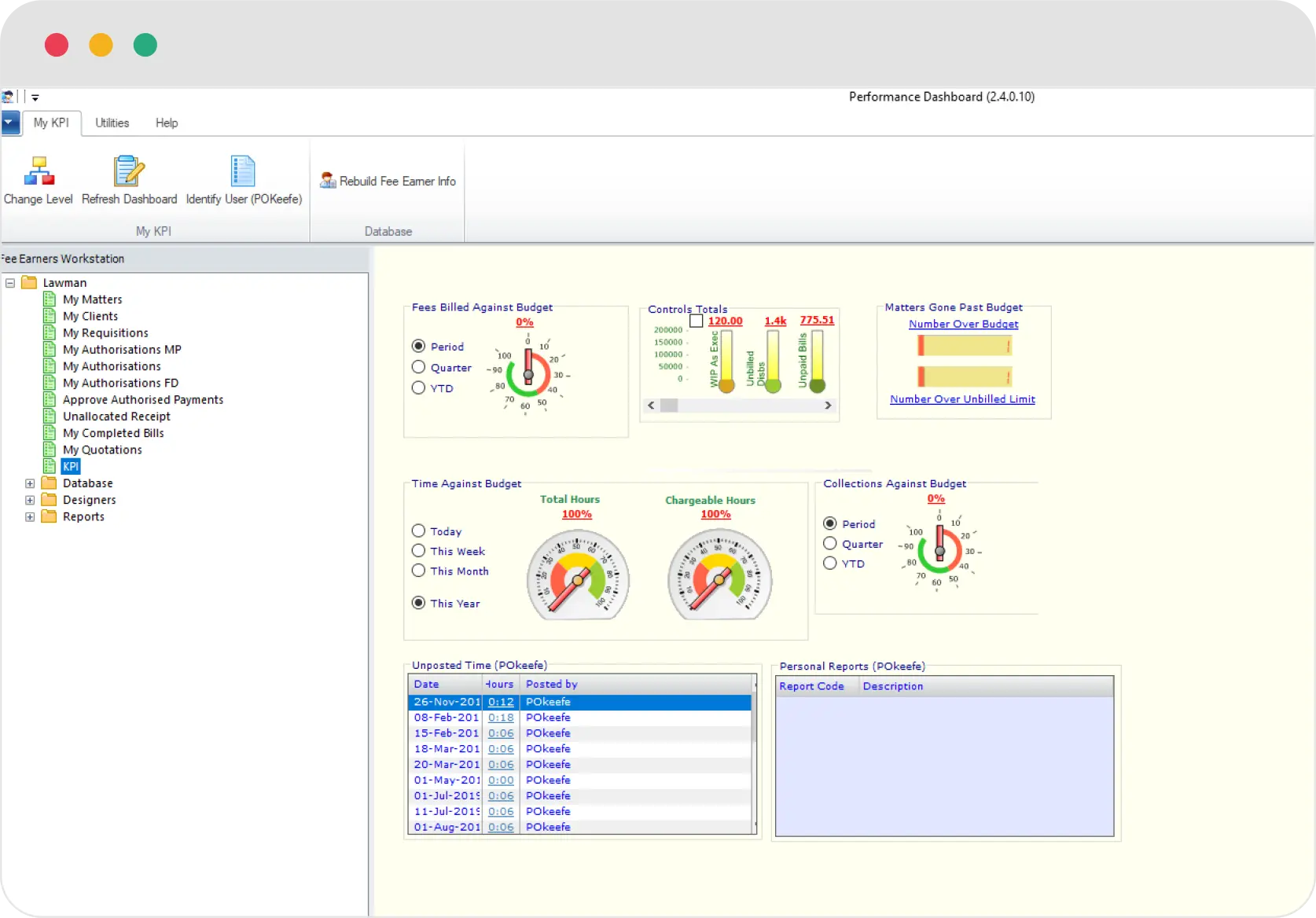Image resolution: width=1316 pixels, height=918 pixels.
Task: Select YTD under Fees Billed Against Budget
Action: click(418, 387)
